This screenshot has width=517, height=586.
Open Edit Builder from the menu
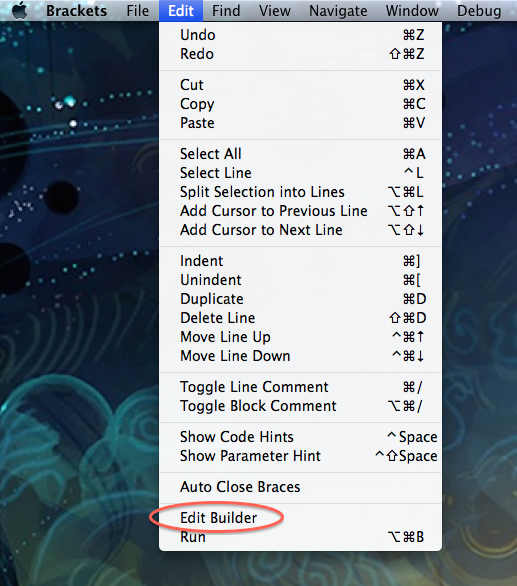(x=300, y=518)
